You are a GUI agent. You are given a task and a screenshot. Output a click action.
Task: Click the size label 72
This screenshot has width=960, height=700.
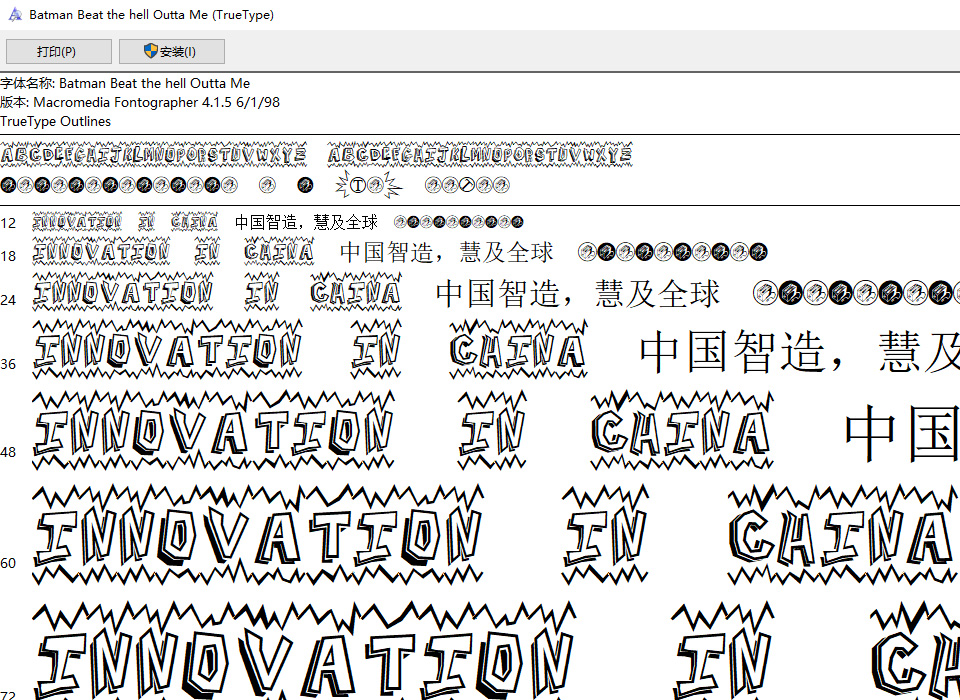(8, 694)
